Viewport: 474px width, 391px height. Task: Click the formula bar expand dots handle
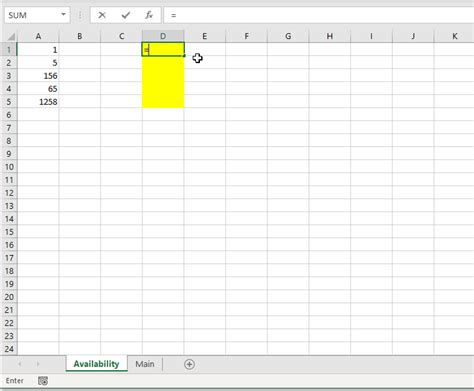pyautogui.click(x=80, y=15)
